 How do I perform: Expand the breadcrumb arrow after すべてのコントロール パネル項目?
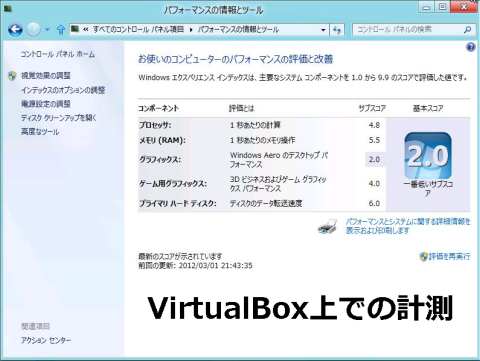pyautogui.click(x=191, y=30)
